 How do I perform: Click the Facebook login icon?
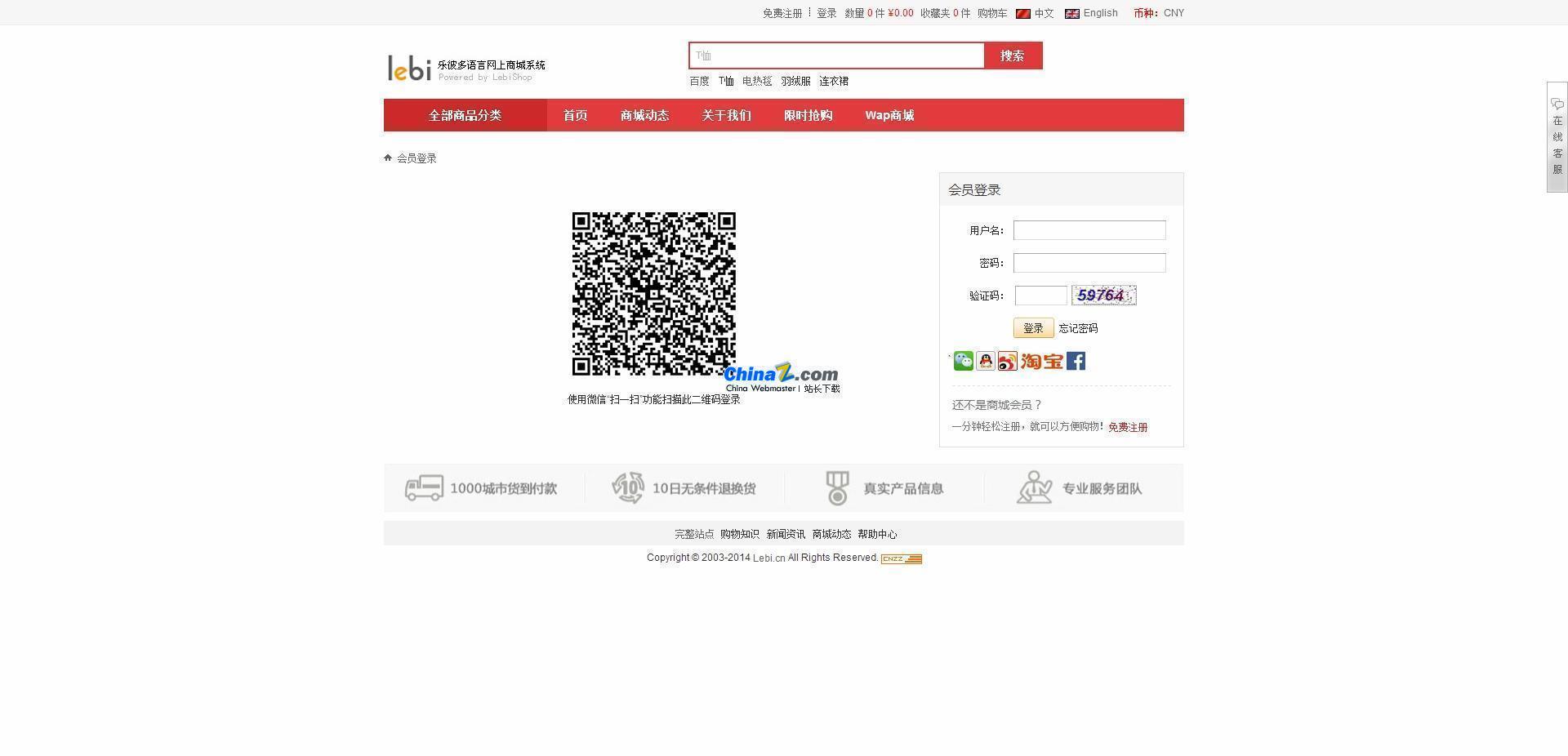point(1076,361)
